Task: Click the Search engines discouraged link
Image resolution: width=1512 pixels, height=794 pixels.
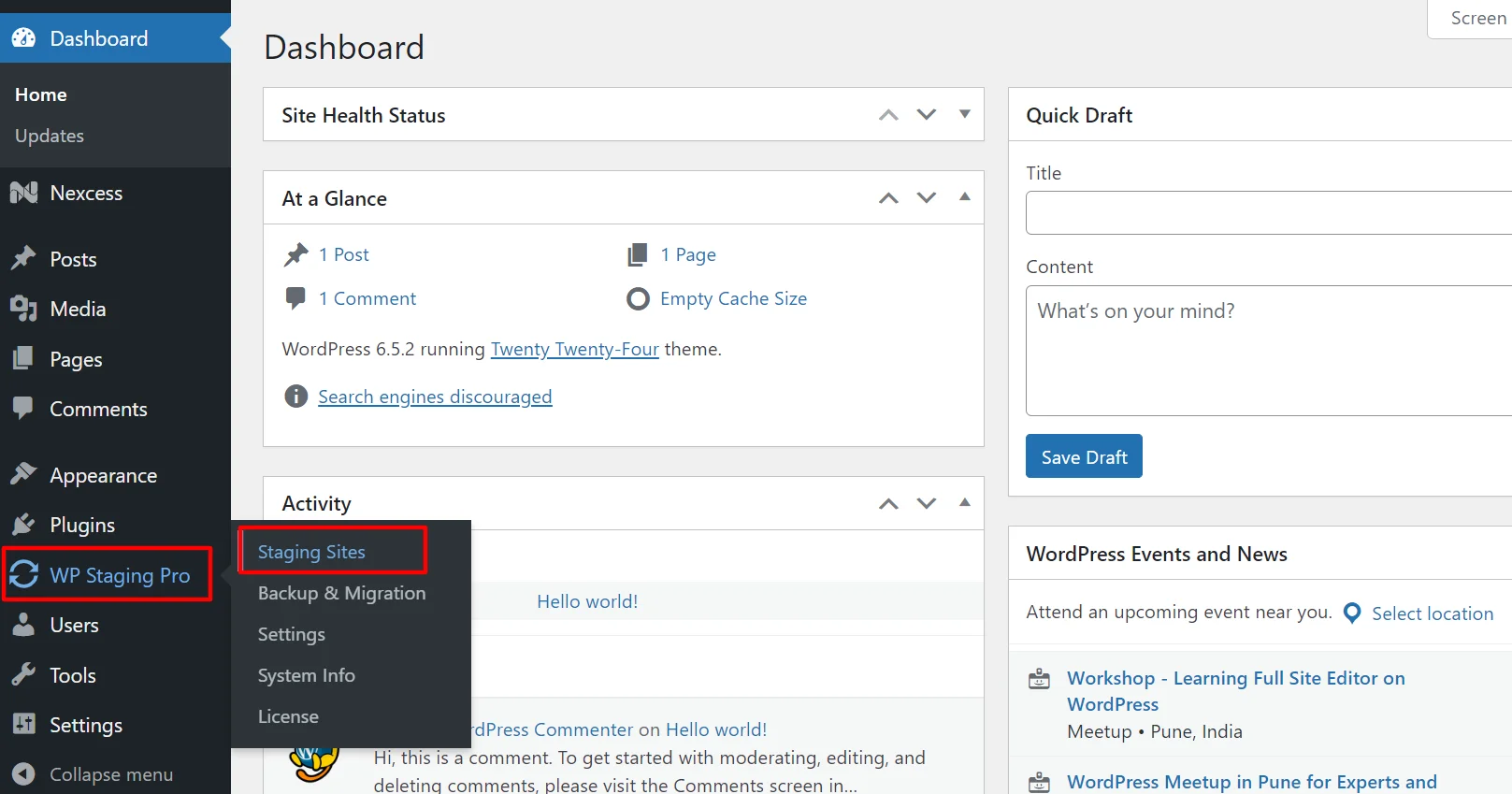Action: (x=435, y=397)
